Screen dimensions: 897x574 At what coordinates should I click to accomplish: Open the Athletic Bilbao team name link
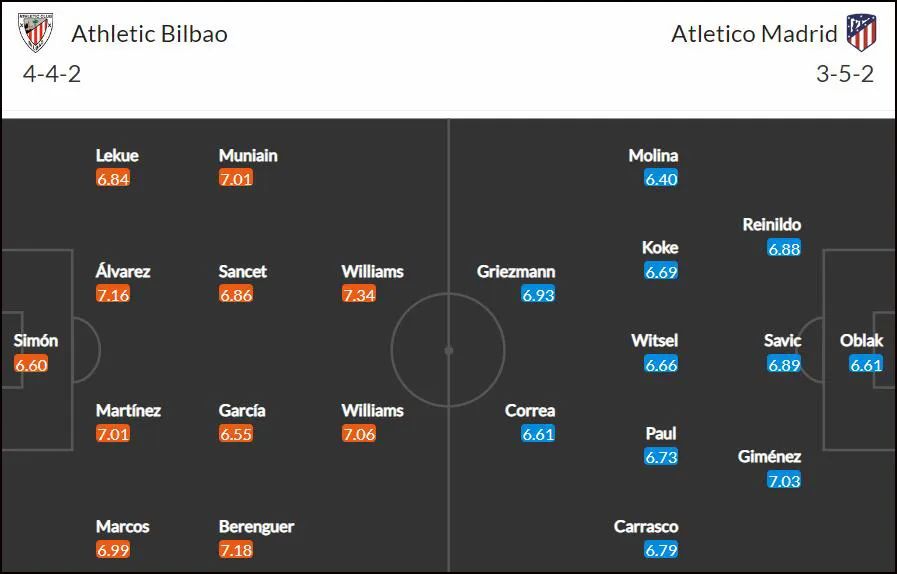(x=149, y=34)
